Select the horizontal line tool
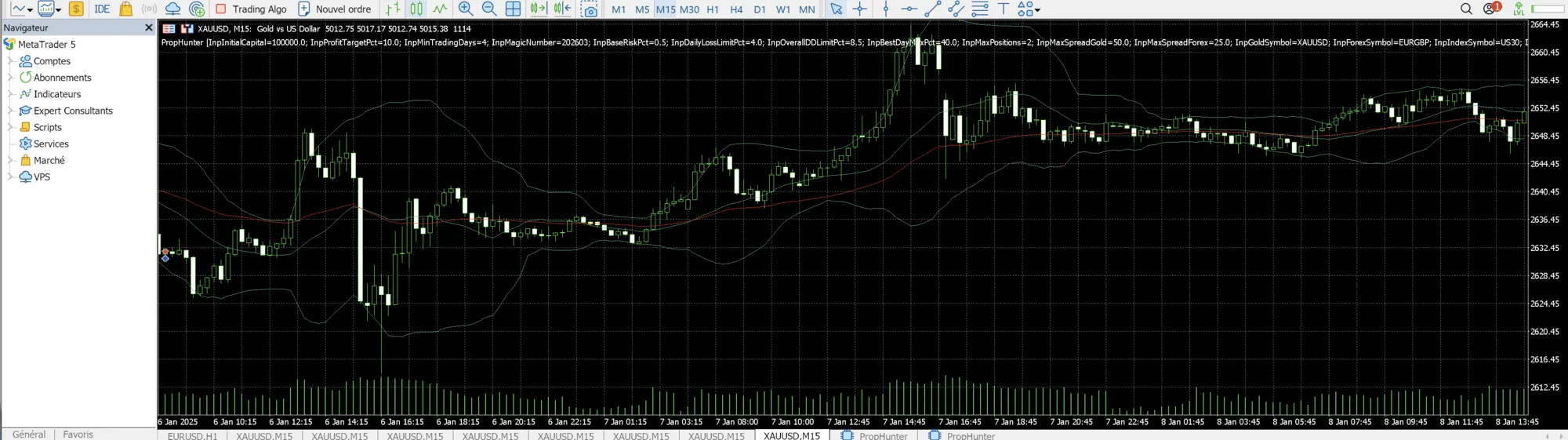Screen dimensions: 1568x440 pyautogui.click(x=909, y=9)
